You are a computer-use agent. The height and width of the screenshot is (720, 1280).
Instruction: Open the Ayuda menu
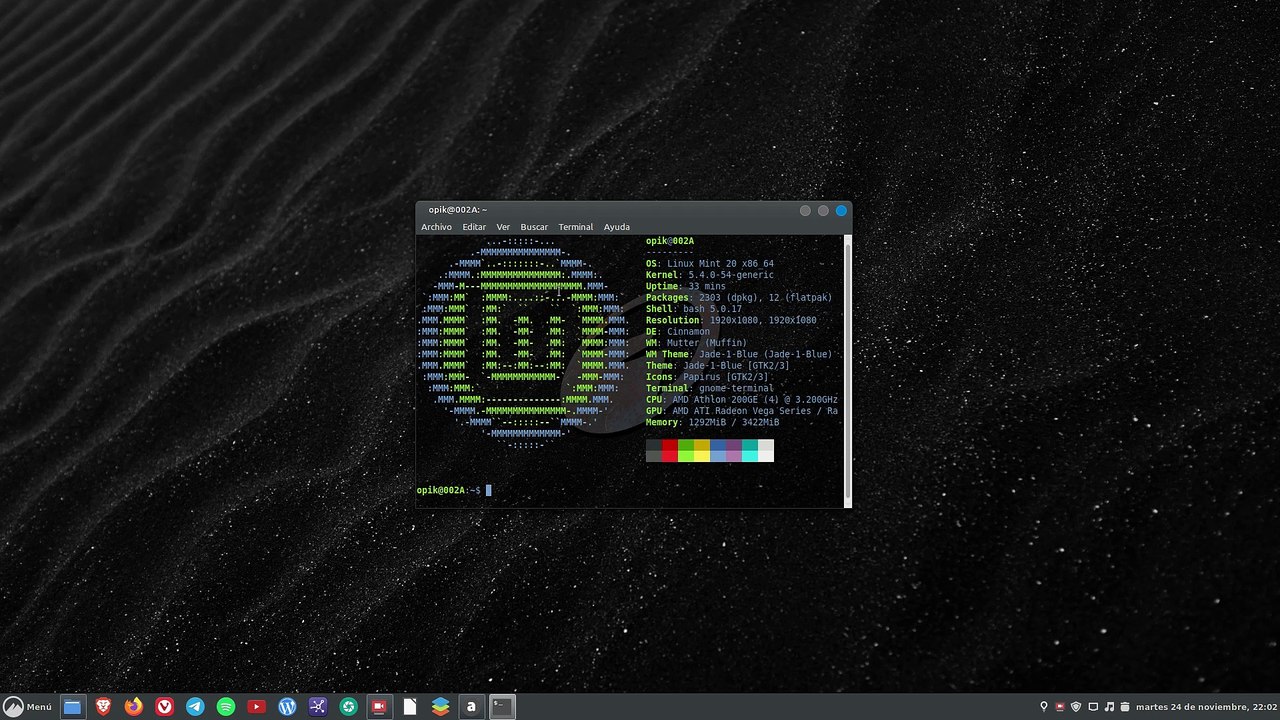[617, 227]
